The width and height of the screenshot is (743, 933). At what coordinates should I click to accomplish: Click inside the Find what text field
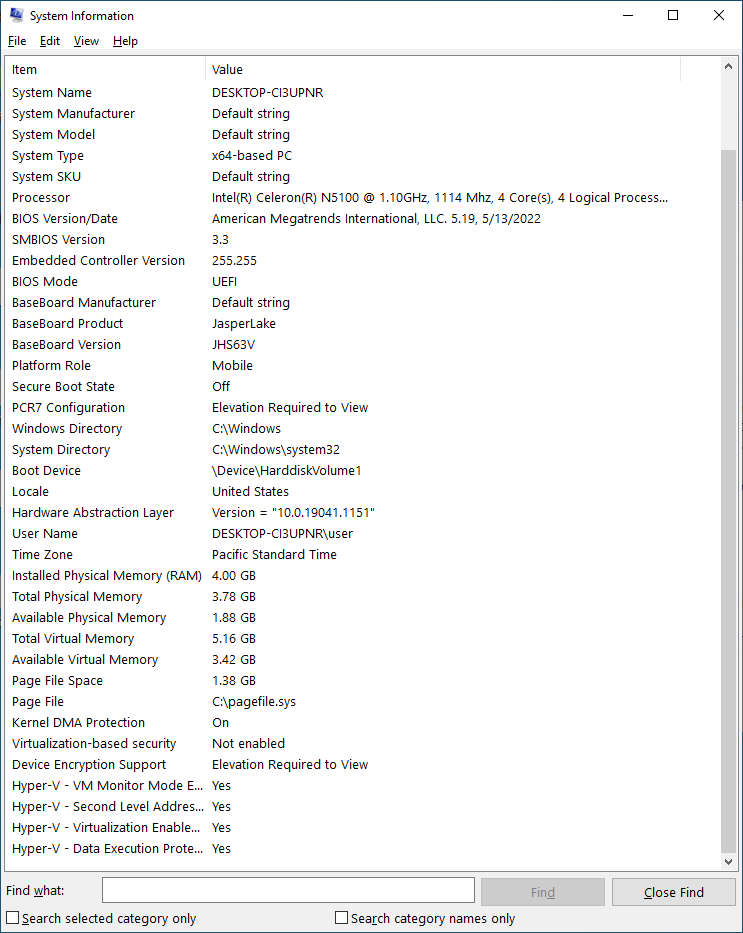pos(288,891)
